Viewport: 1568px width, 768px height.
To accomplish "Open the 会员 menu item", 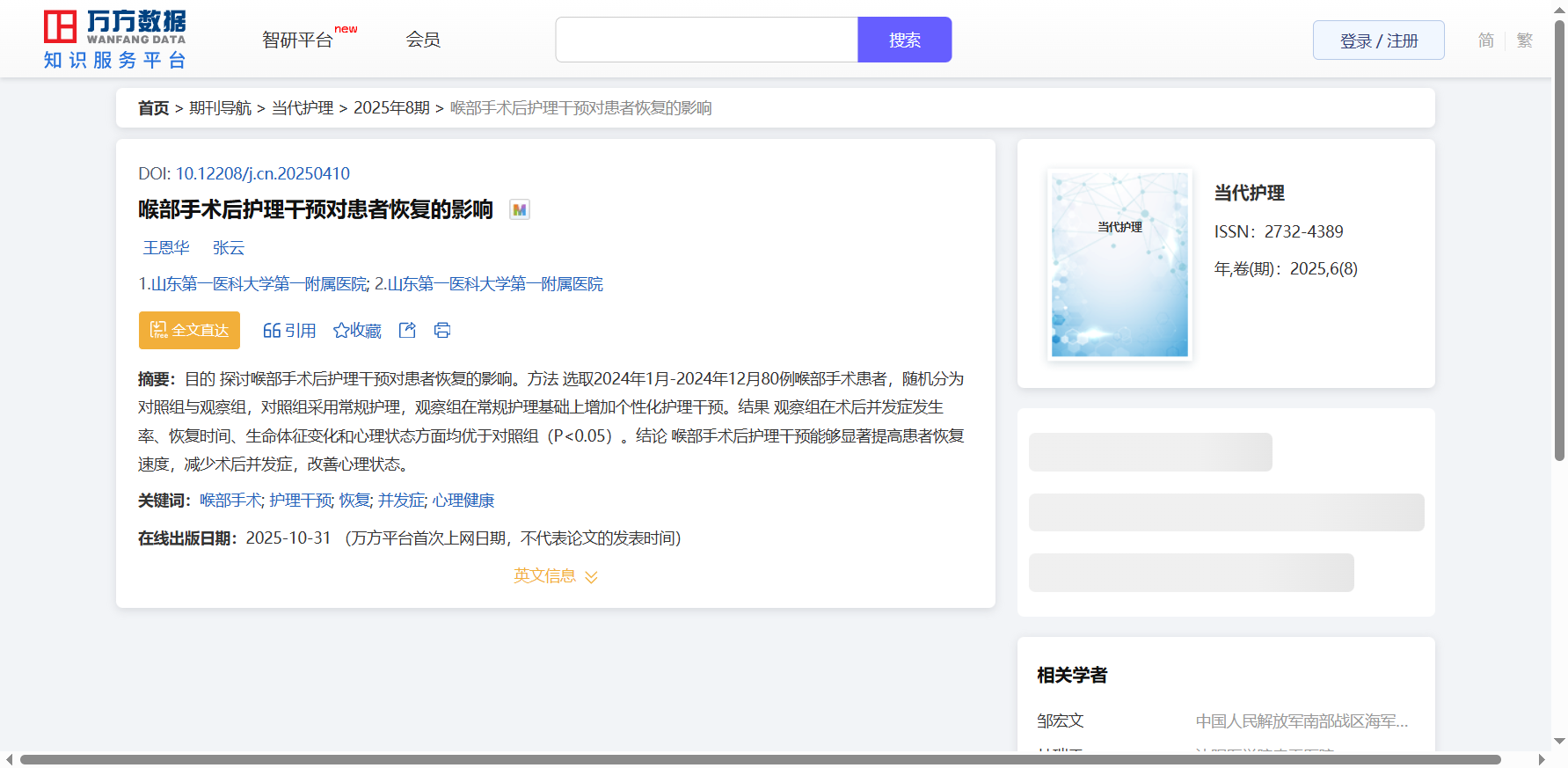I will (423, 40).
